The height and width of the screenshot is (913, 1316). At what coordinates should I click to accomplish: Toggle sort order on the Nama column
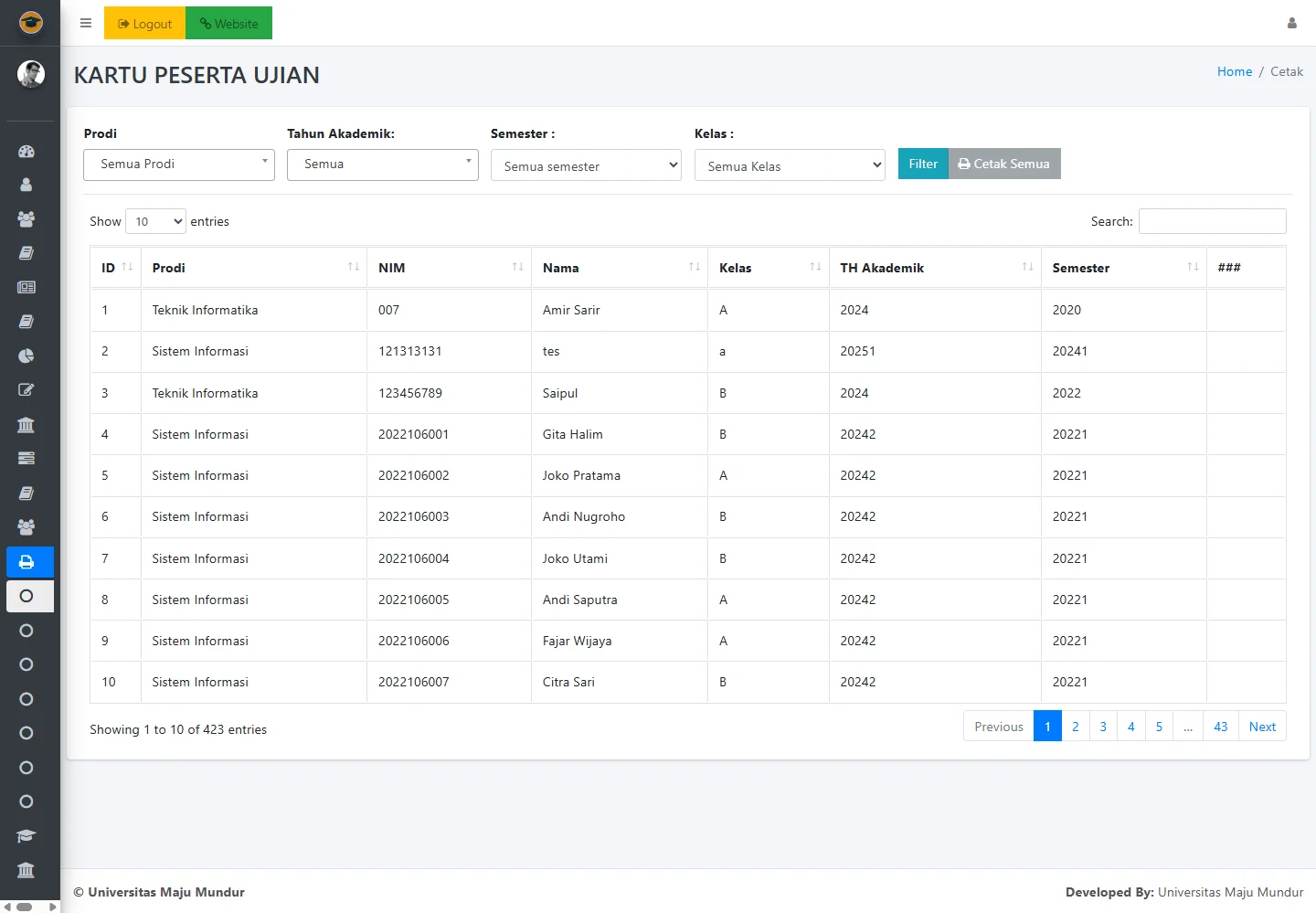tap(619, 268)
